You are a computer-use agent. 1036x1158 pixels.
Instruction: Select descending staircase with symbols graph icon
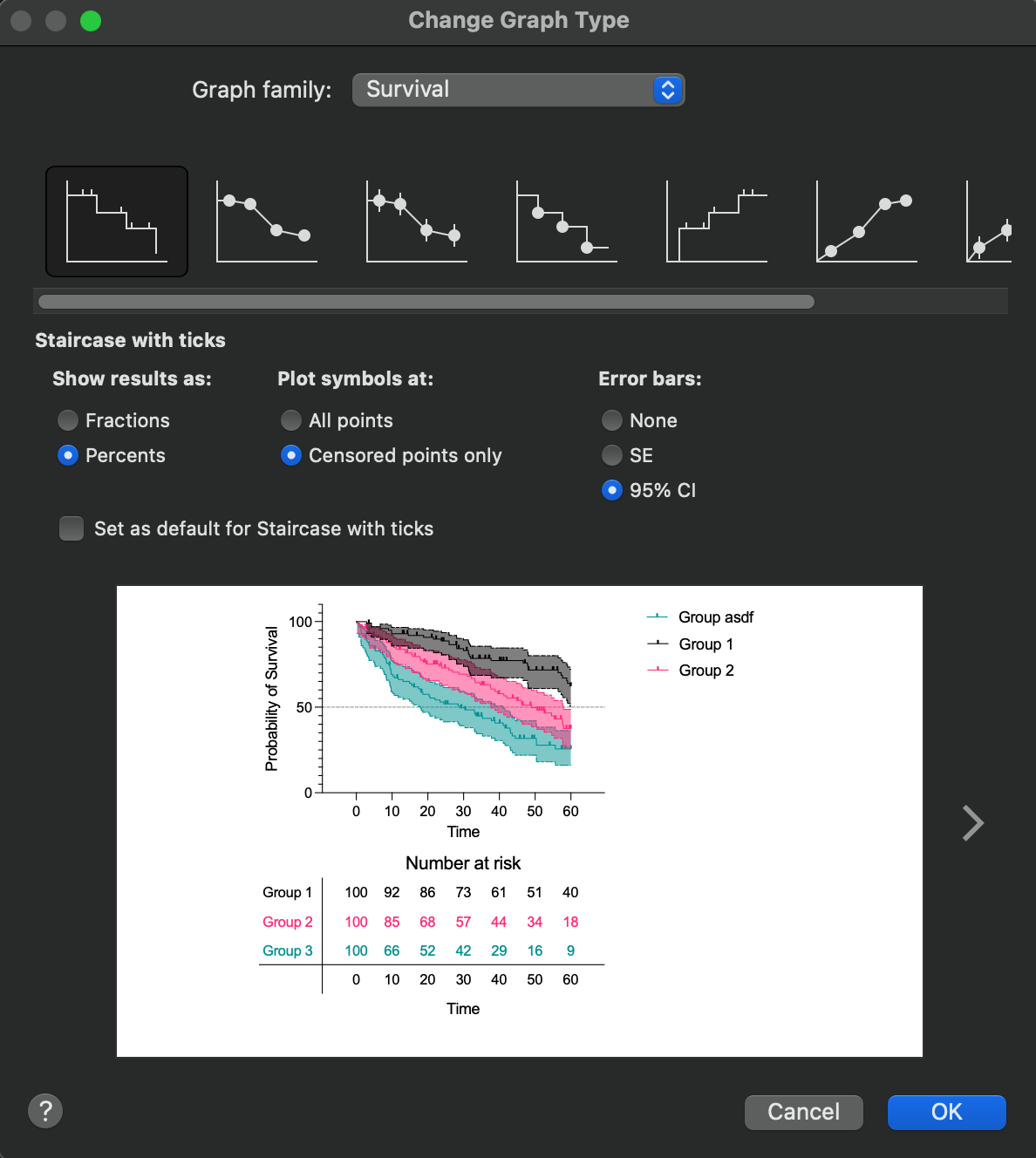pos(566,221)
